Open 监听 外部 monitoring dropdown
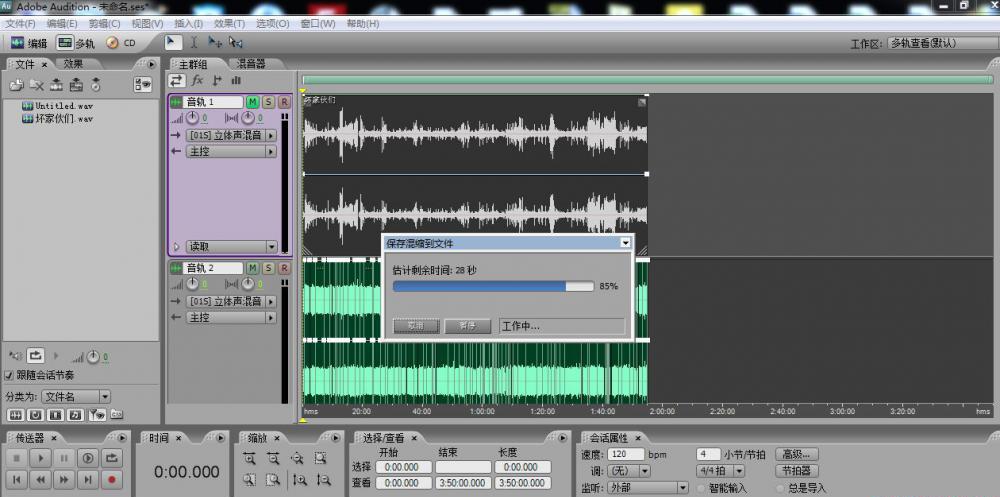This screenshot has height=497, width=1000. click(x=647, y=488)
